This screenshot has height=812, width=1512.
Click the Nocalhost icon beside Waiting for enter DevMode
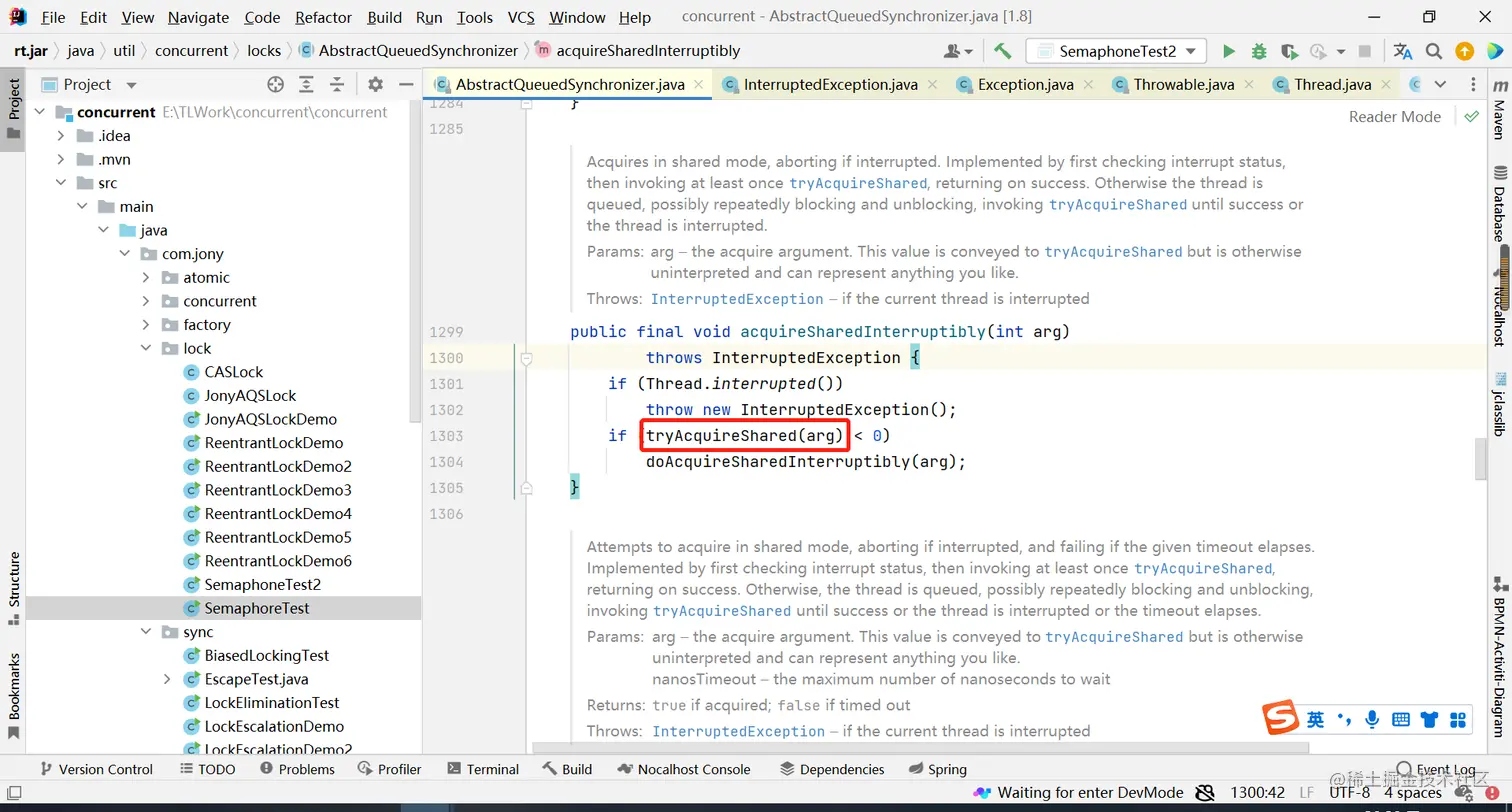[982, 793]
